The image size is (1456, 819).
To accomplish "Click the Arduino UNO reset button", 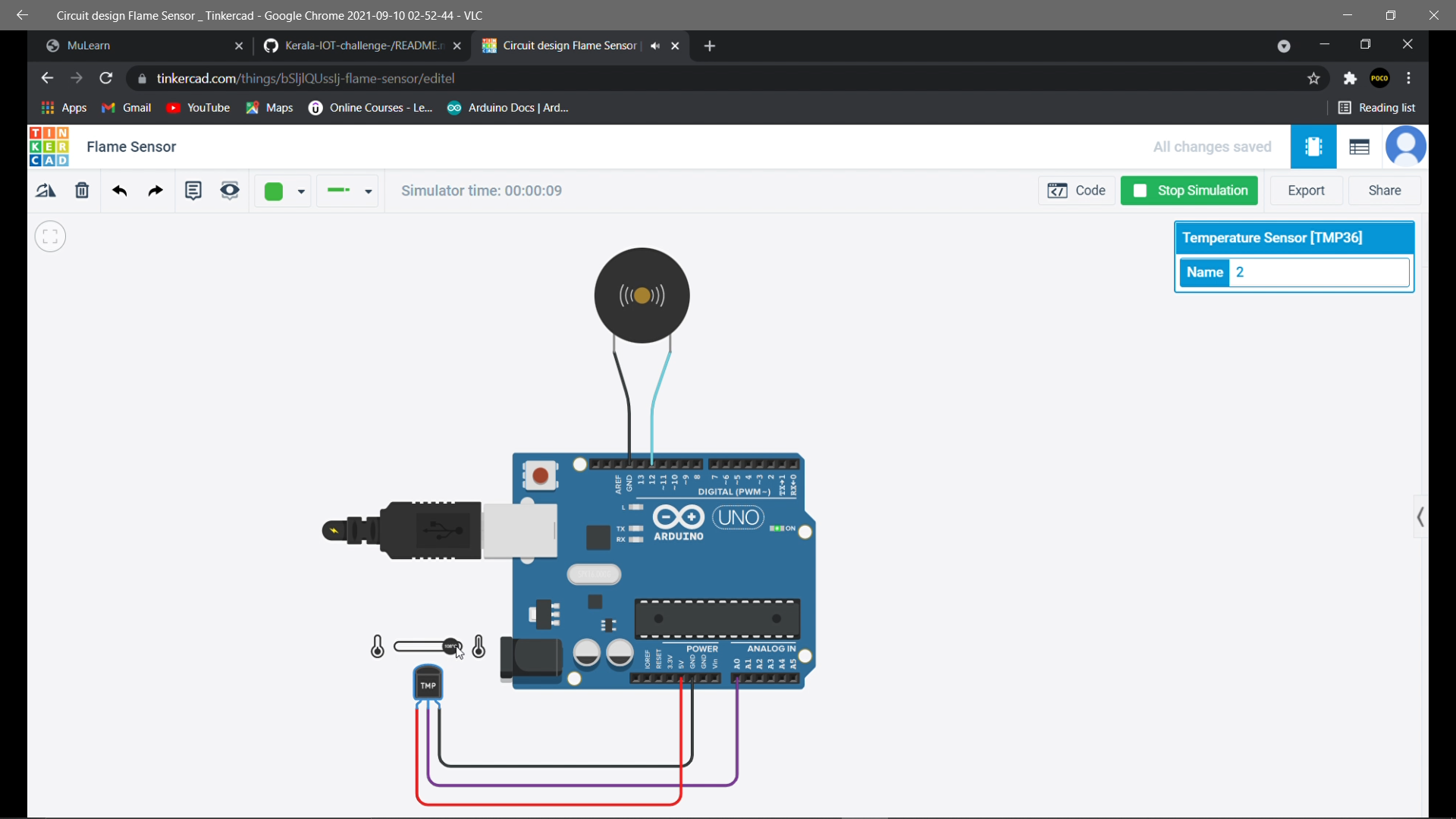I will (541, 475).
